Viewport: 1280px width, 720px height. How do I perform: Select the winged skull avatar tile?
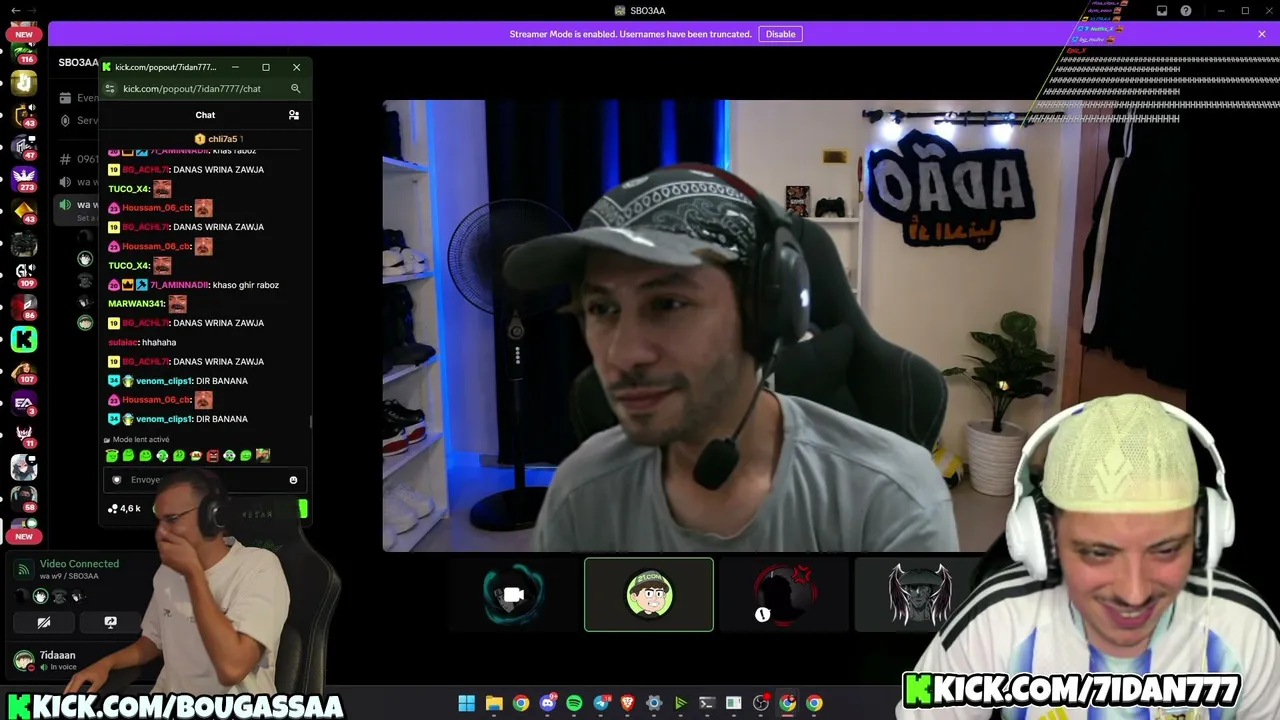click(x=919, y=595)
